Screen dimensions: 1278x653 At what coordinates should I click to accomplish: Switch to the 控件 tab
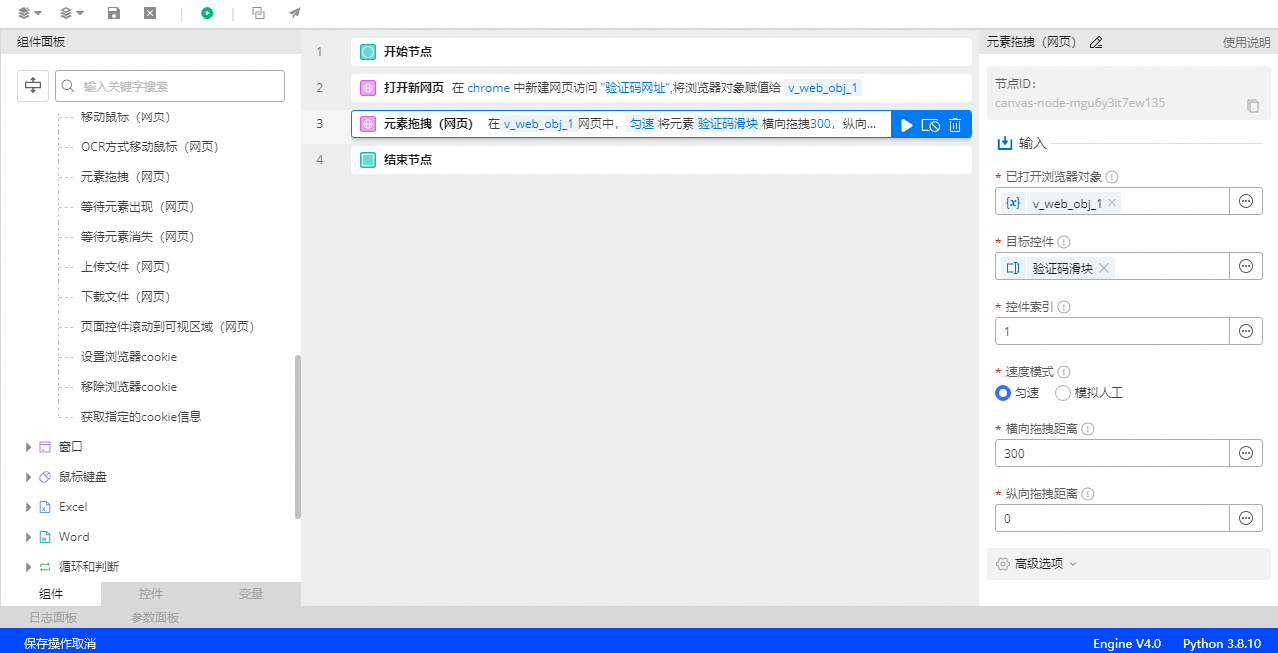(151, 594)
